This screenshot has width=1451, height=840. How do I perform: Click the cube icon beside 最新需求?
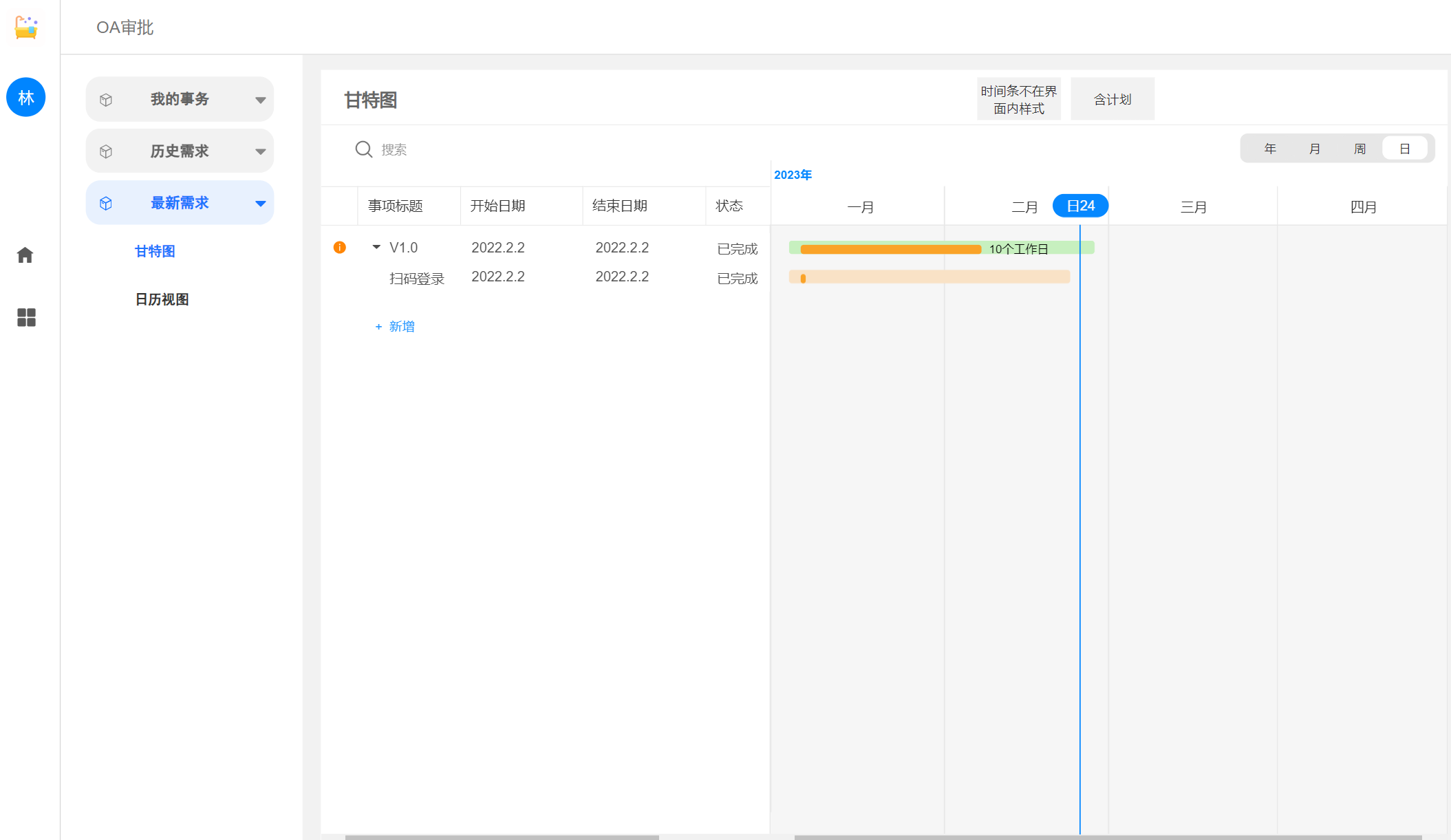coord(106,203)
